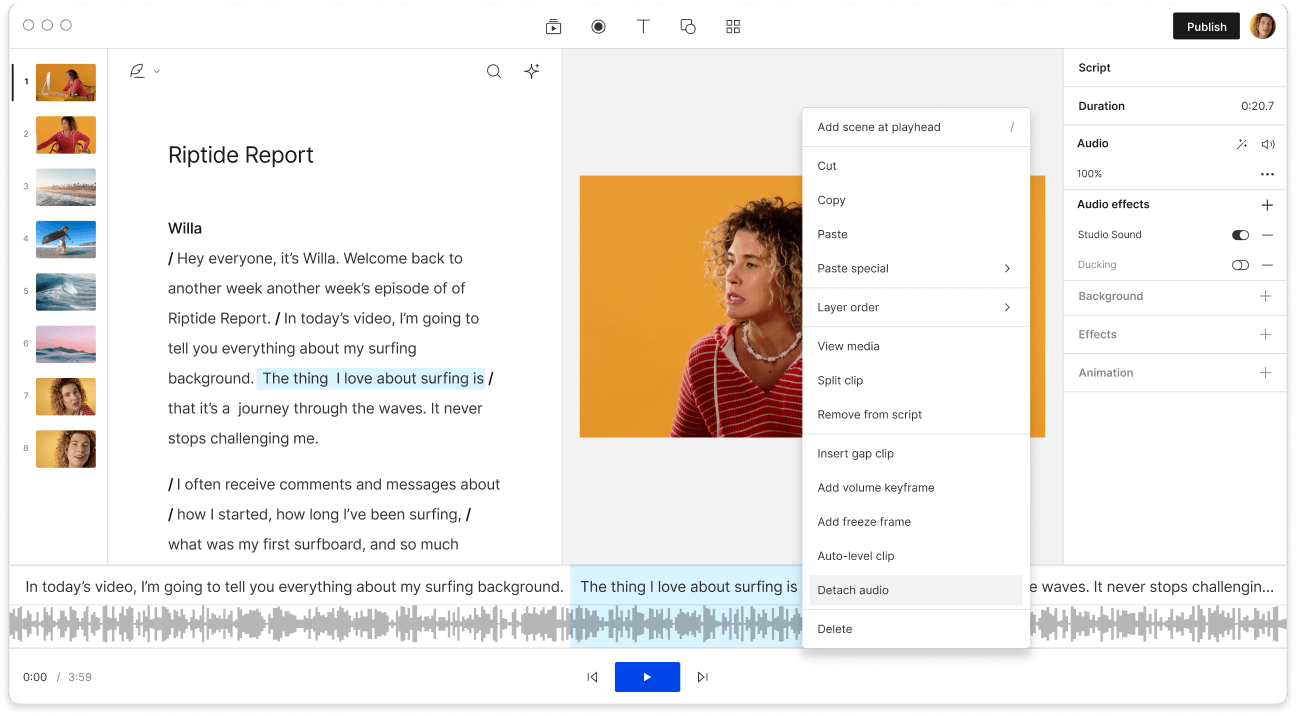Click the audio volume speaker icon
Screen dimensions: 1296x716
1268,144
